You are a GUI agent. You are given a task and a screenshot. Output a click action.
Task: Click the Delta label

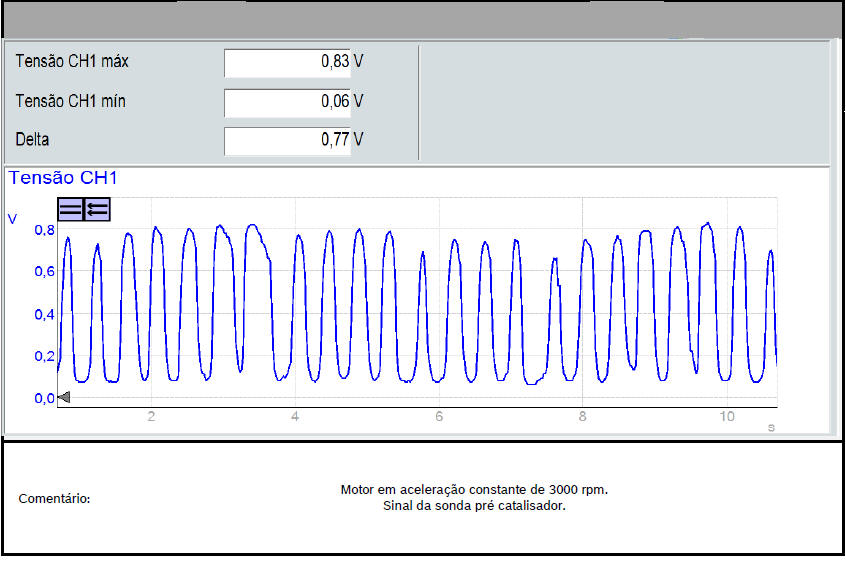point(32,140)
